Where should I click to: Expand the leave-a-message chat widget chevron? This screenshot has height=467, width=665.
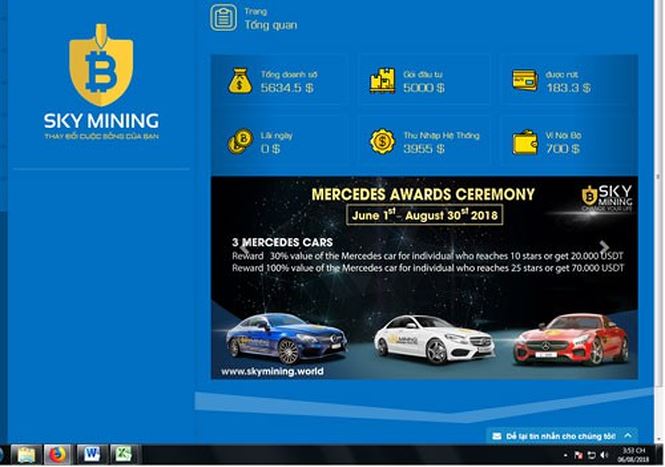[628, 436]
